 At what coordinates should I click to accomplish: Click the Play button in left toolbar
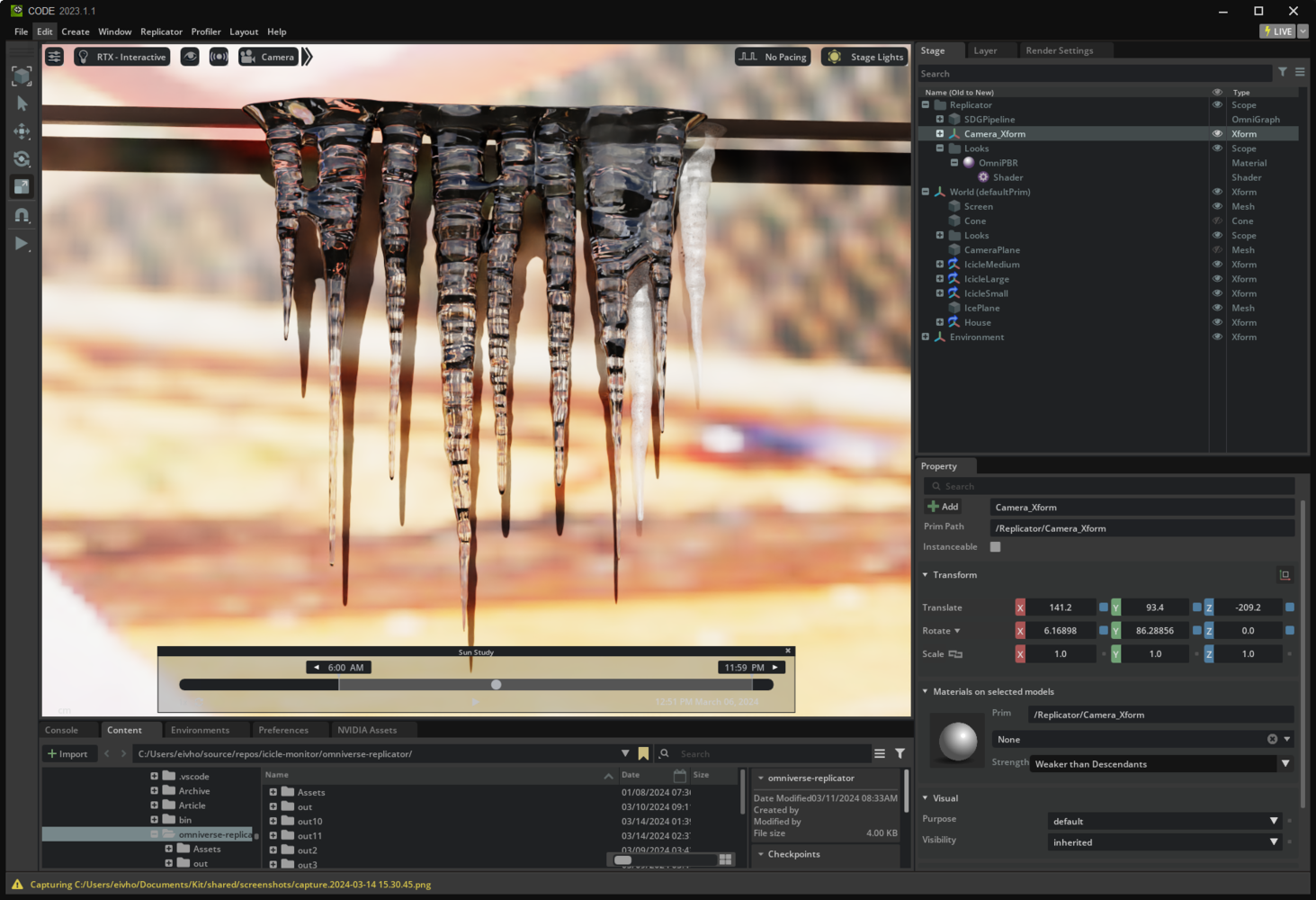(x=22, y=243)
